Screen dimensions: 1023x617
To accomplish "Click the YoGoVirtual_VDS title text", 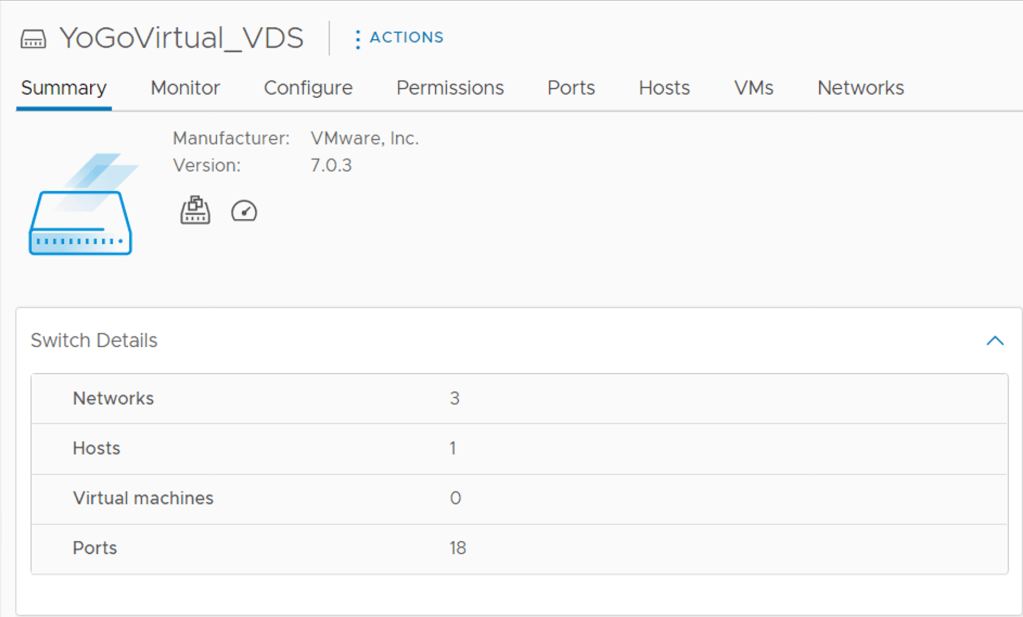I will [x=181, y=38].
